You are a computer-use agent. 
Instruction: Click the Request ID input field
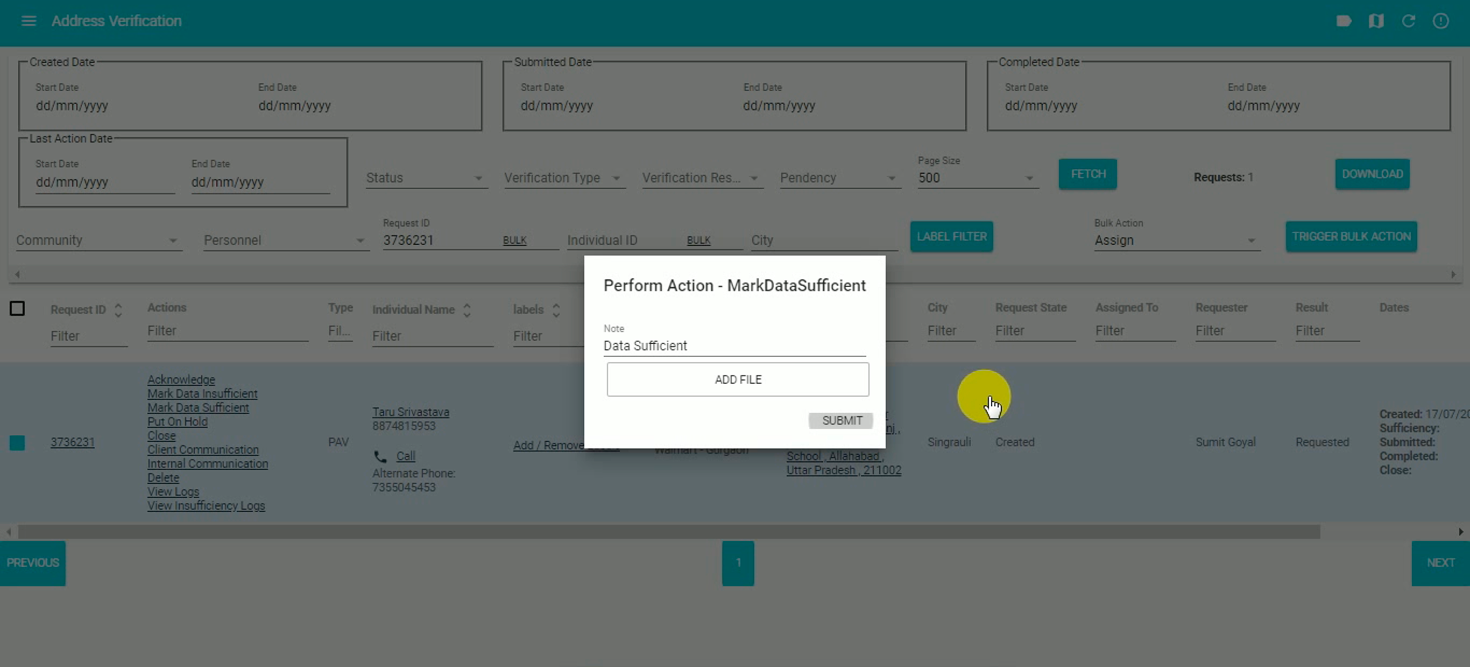[440, 241]
